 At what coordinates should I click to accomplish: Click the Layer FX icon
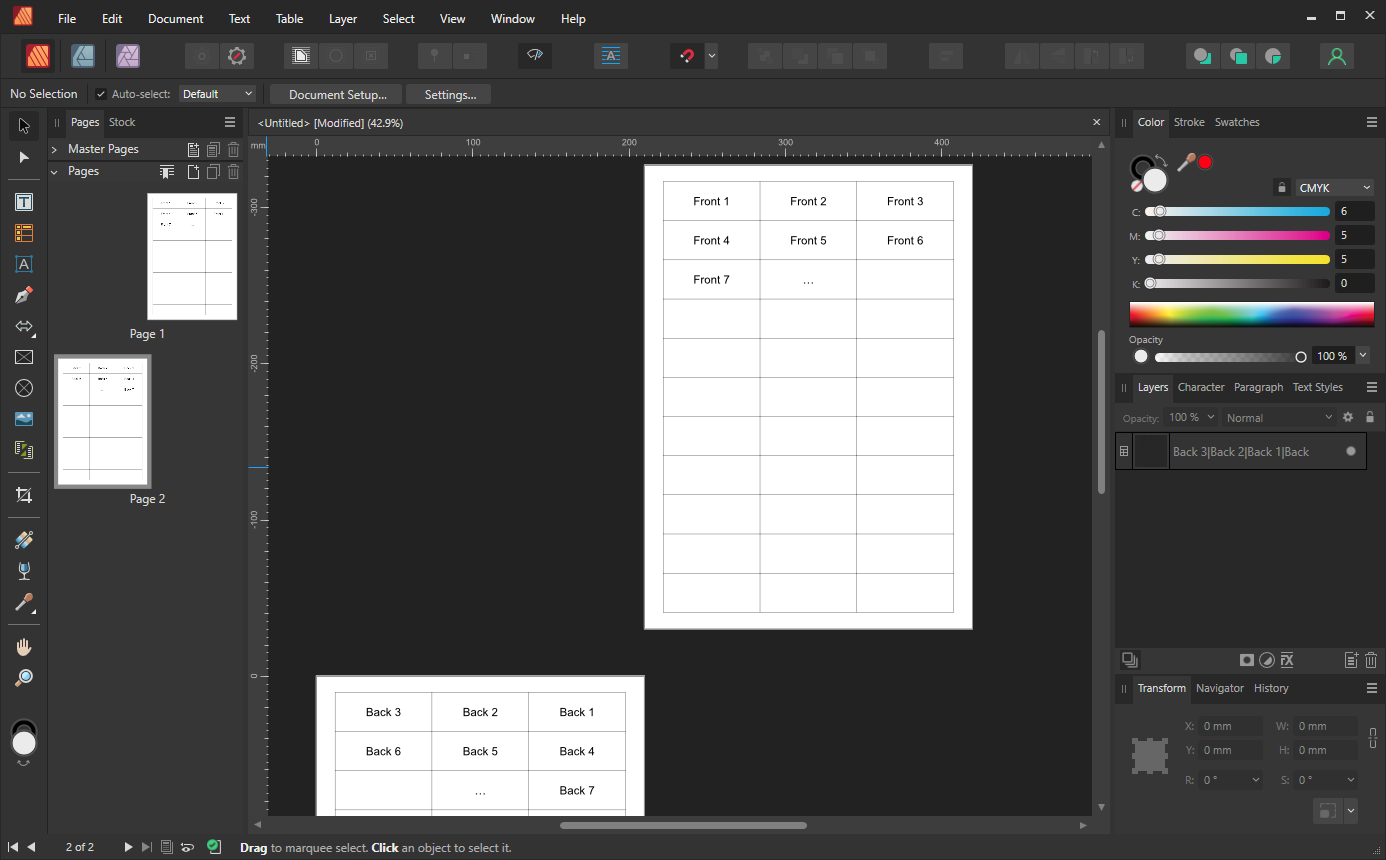(1287, 660)
